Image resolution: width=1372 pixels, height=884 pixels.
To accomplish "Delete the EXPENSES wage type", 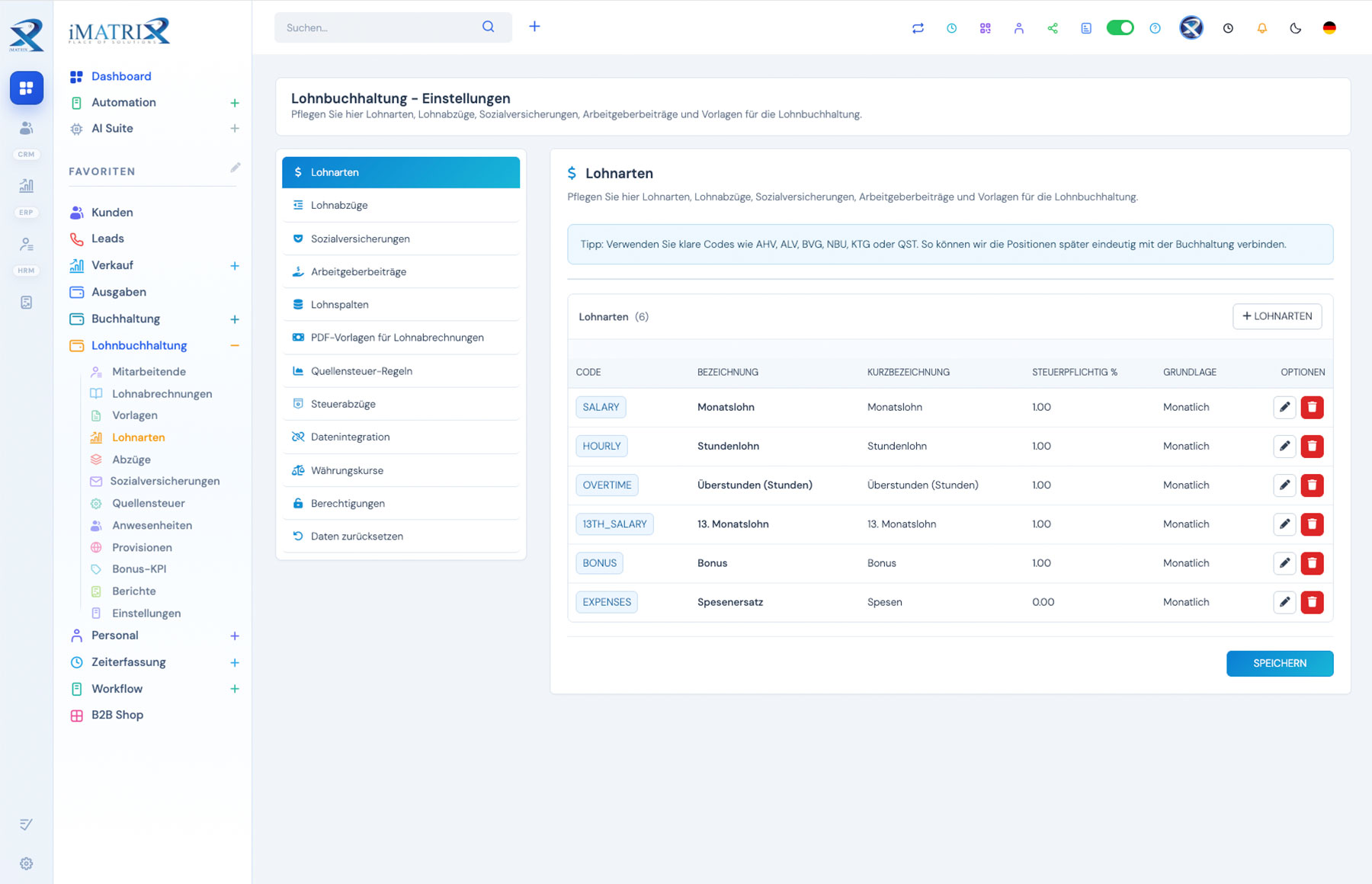I will (x=1312, y=602).
